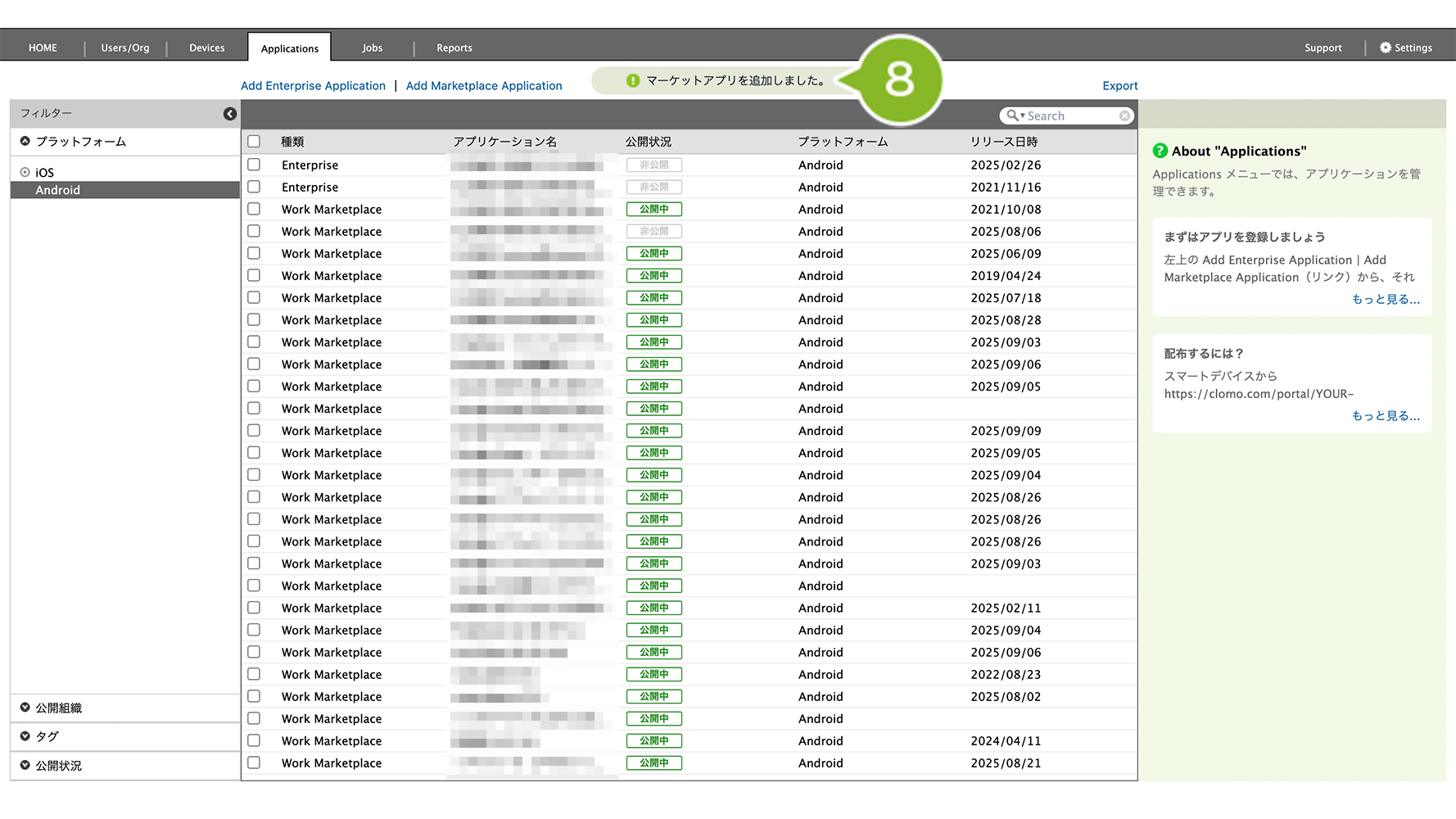Expand the 公開状況 filter section
This screenshot has width=1456, height=819.
25,766
